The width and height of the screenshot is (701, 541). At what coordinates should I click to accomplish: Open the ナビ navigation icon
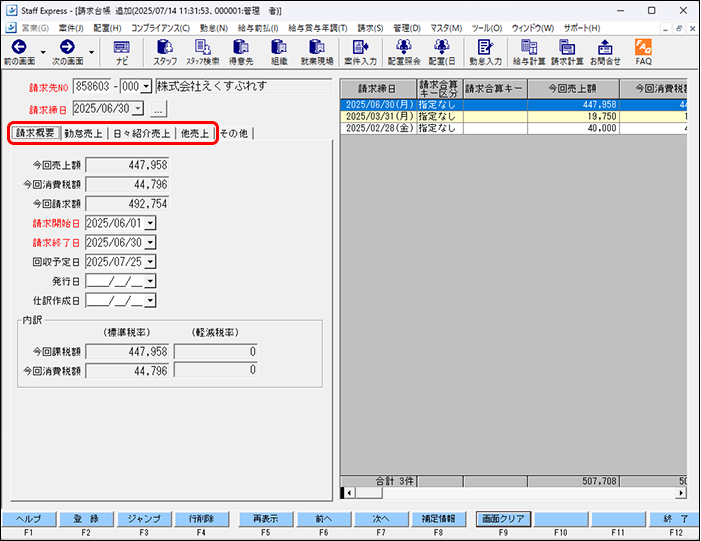(x=122, y=52)
